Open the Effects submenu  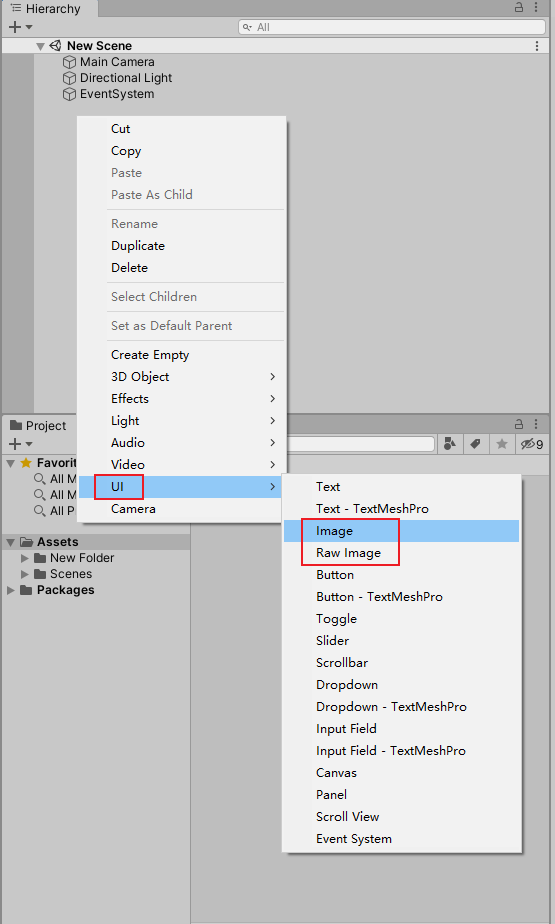[182, 398]
